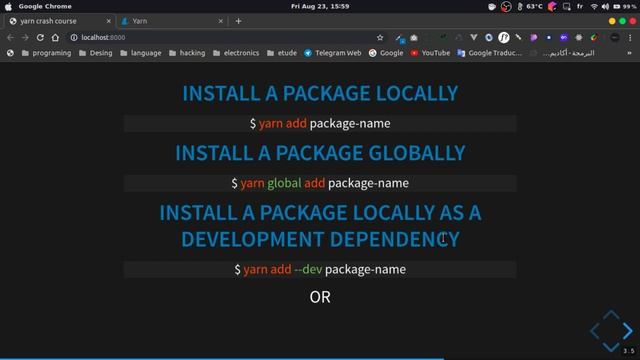
Task: Open the blue ring extension icon
Action: pos(489,38)
